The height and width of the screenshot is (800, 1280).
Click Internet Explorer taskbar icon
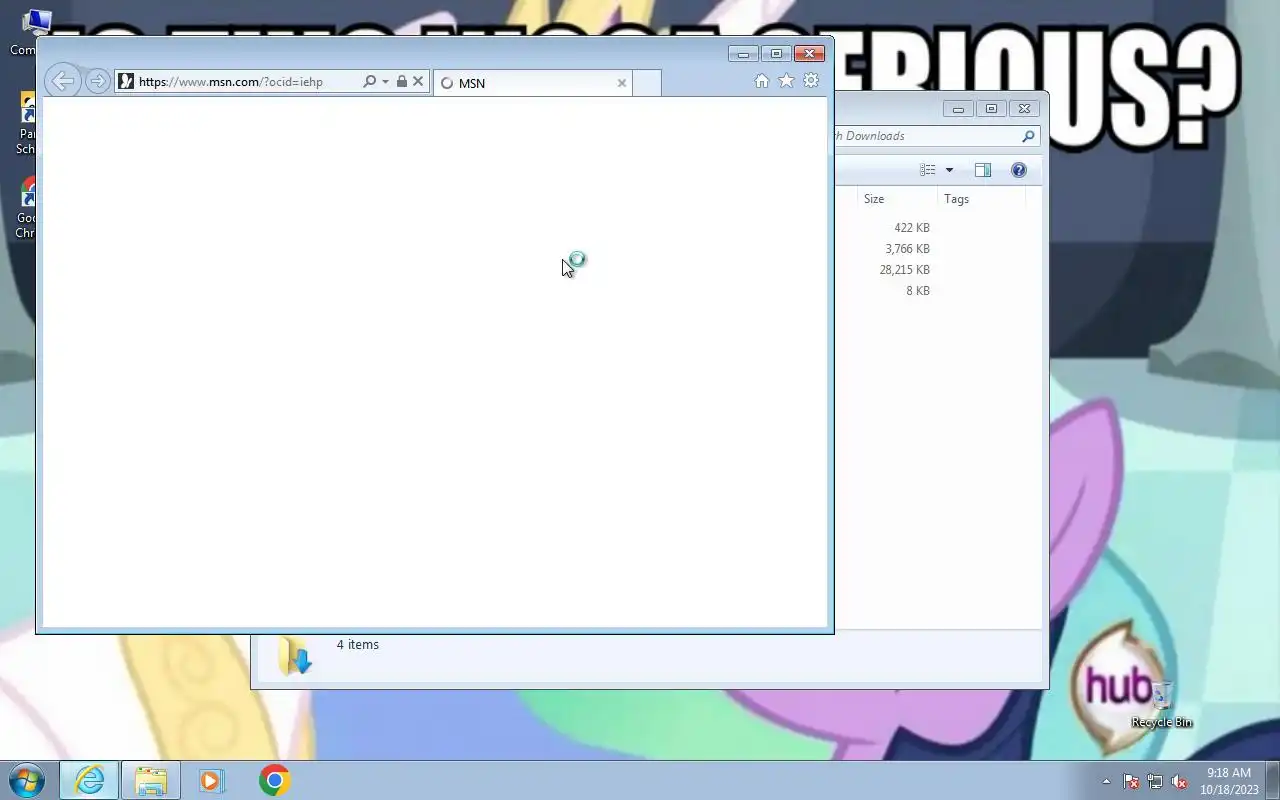point(89,780)
